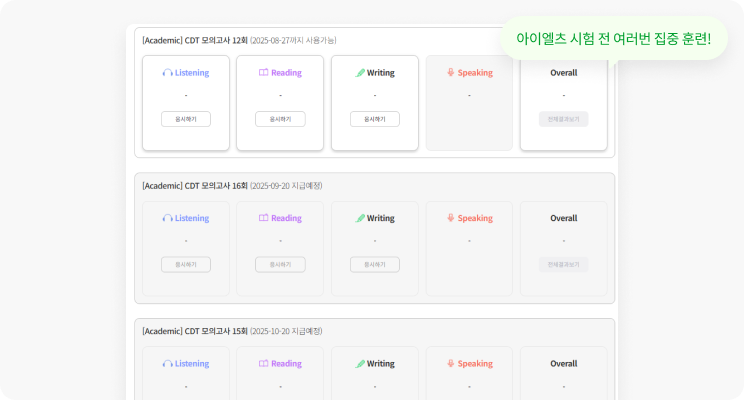Click the Listening label in 16회 section
744x400 pixels.
[x=192, y=218]
